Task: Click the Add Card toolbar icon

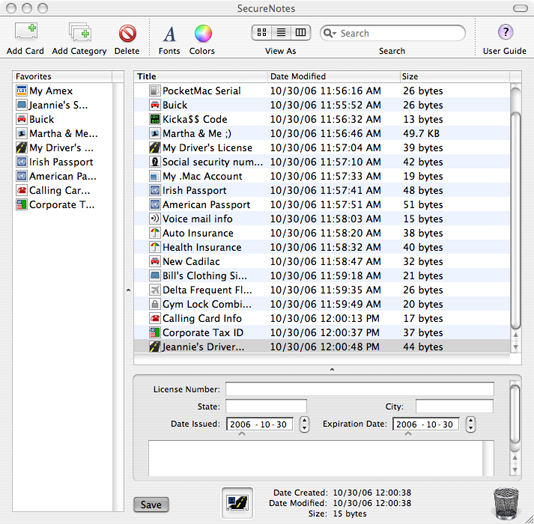Action: (26, 32)
